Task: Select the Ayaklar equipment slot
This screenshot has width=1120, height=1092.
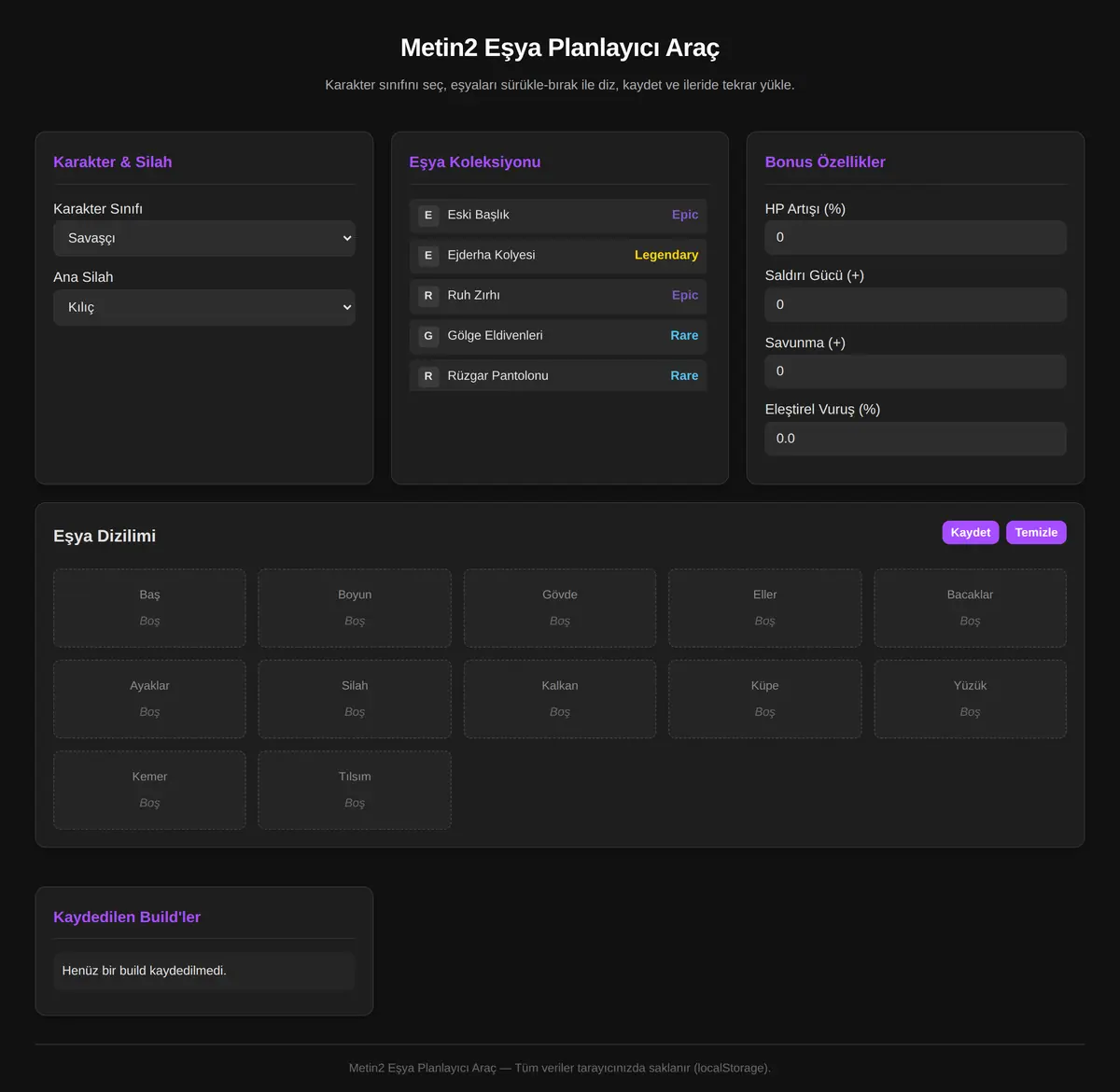Action: 149,699
